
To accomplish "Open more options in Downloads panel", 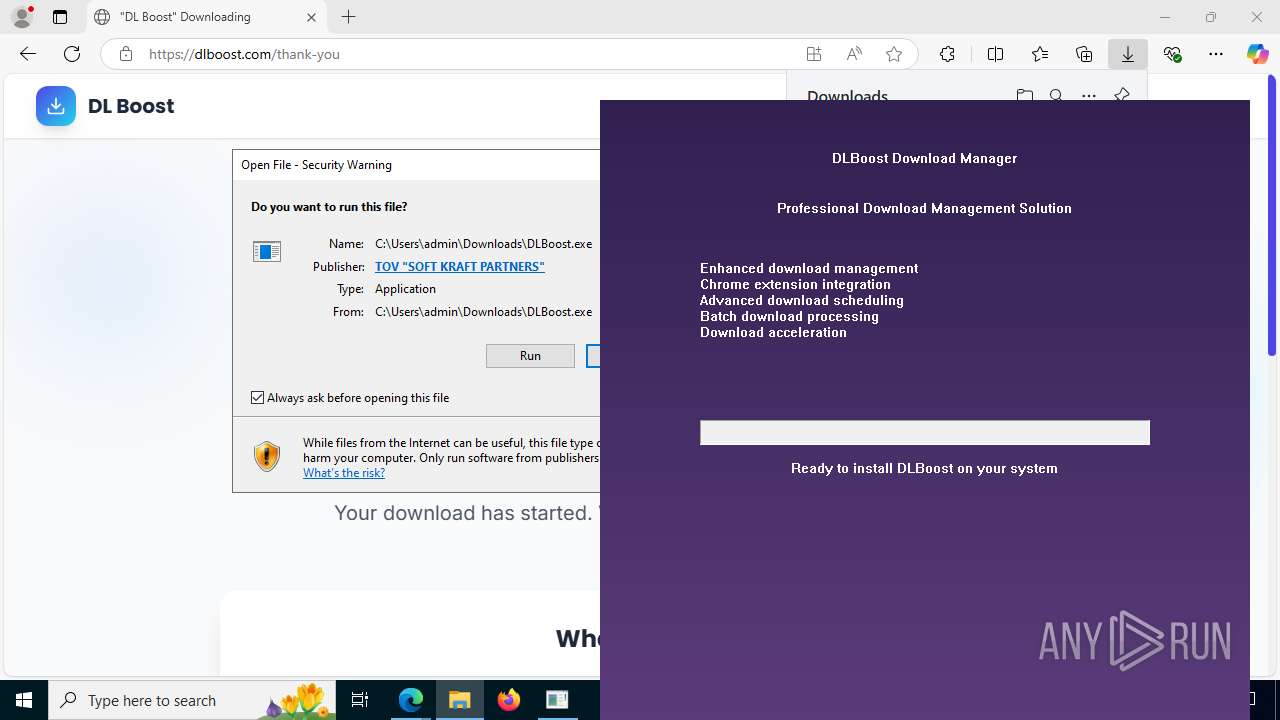I will 1089,96.
